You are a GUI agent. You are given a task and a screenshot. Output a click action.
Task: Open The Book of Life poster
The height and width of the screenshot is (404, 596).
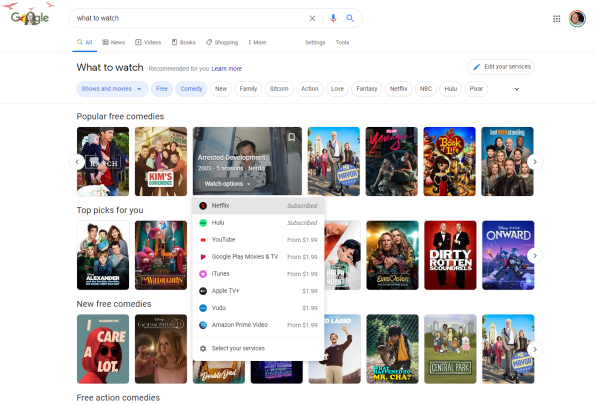pyautogui.click(x=449, y=162)
